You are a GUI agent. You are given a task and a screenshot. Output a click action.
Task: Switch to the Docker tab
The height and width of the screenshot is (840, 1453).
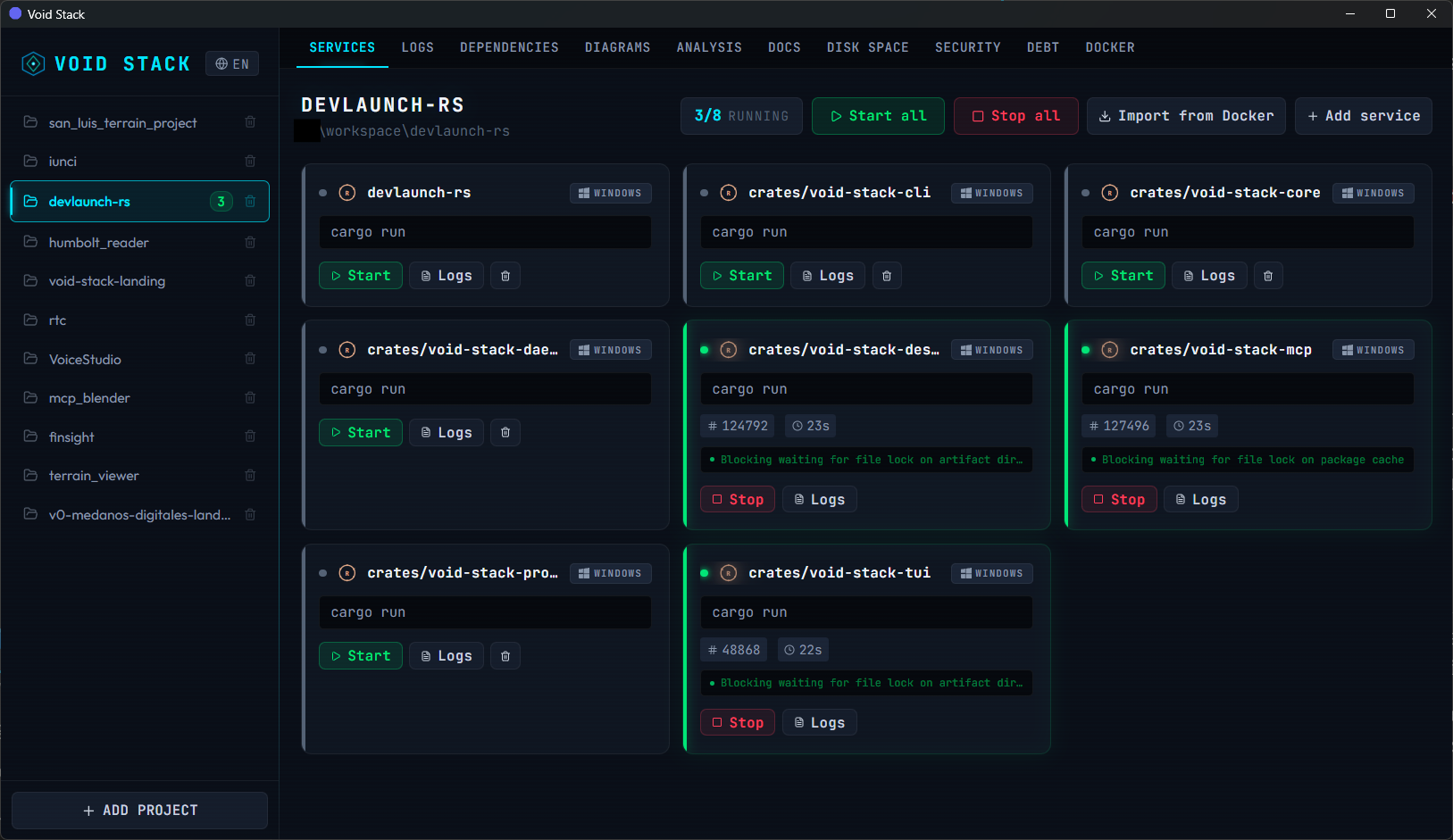[1109, 47]
